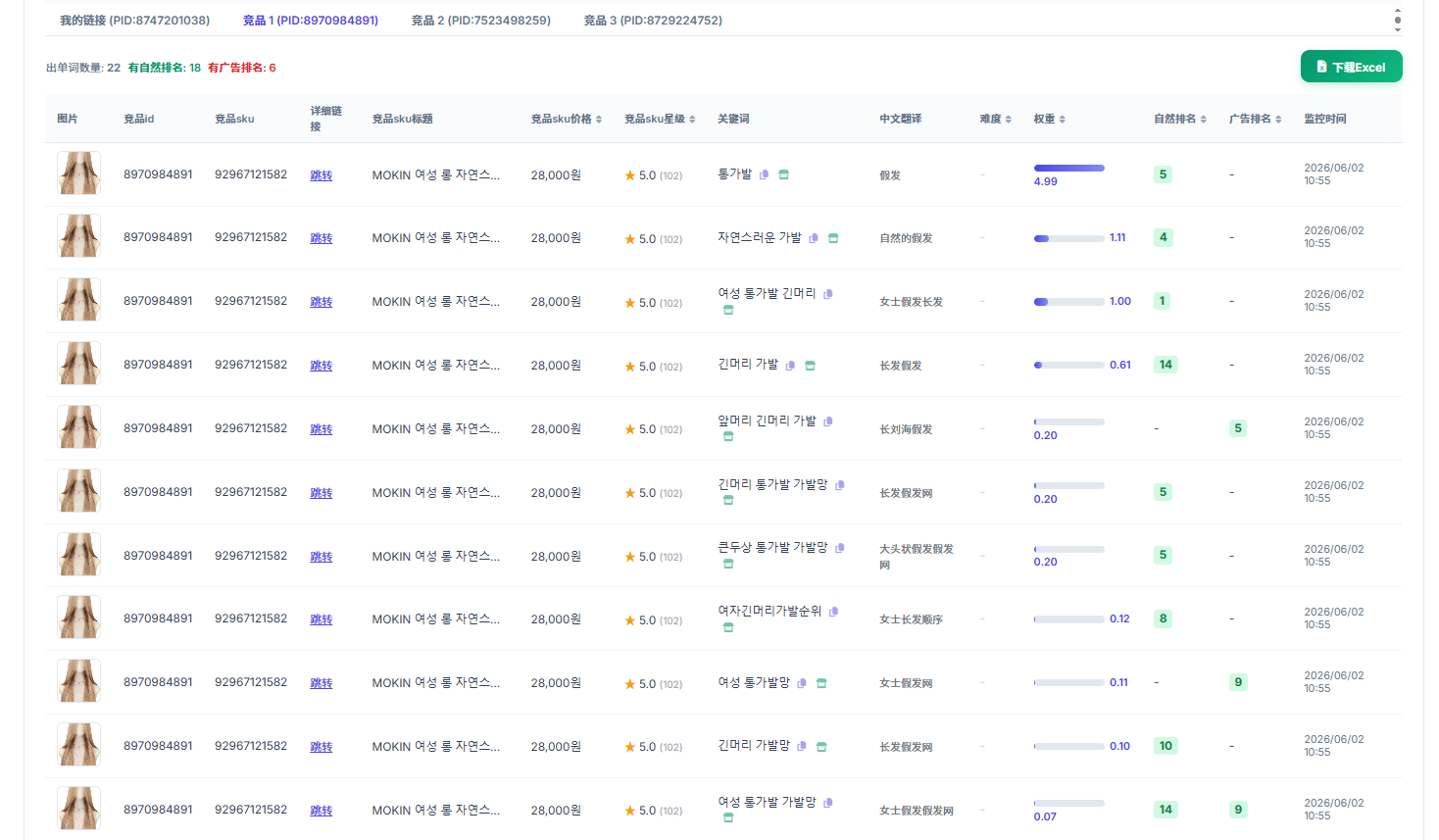Sort the 广告排名 column
The width and height of the screenshot is (1439, 840).
[1278, 120]
